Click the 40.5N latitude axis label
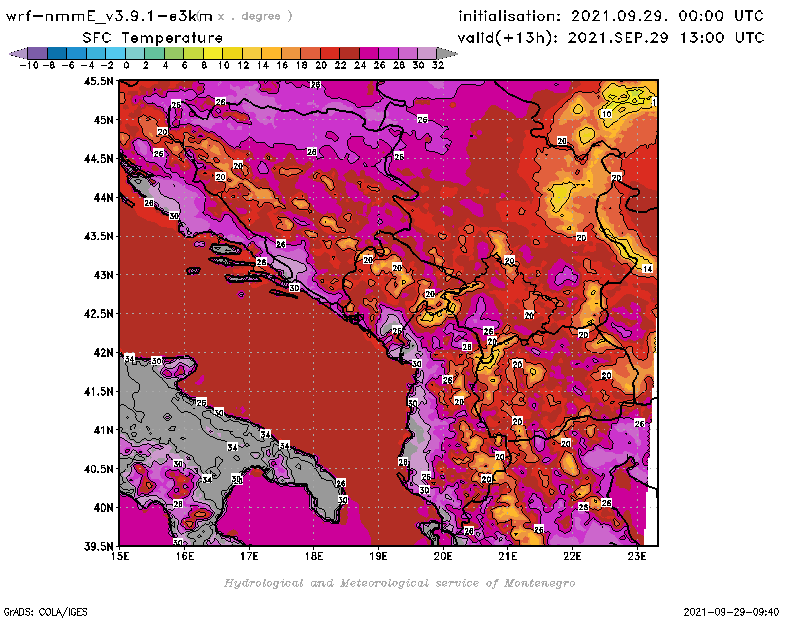This screenshot has height=618, width=800. 98,468
